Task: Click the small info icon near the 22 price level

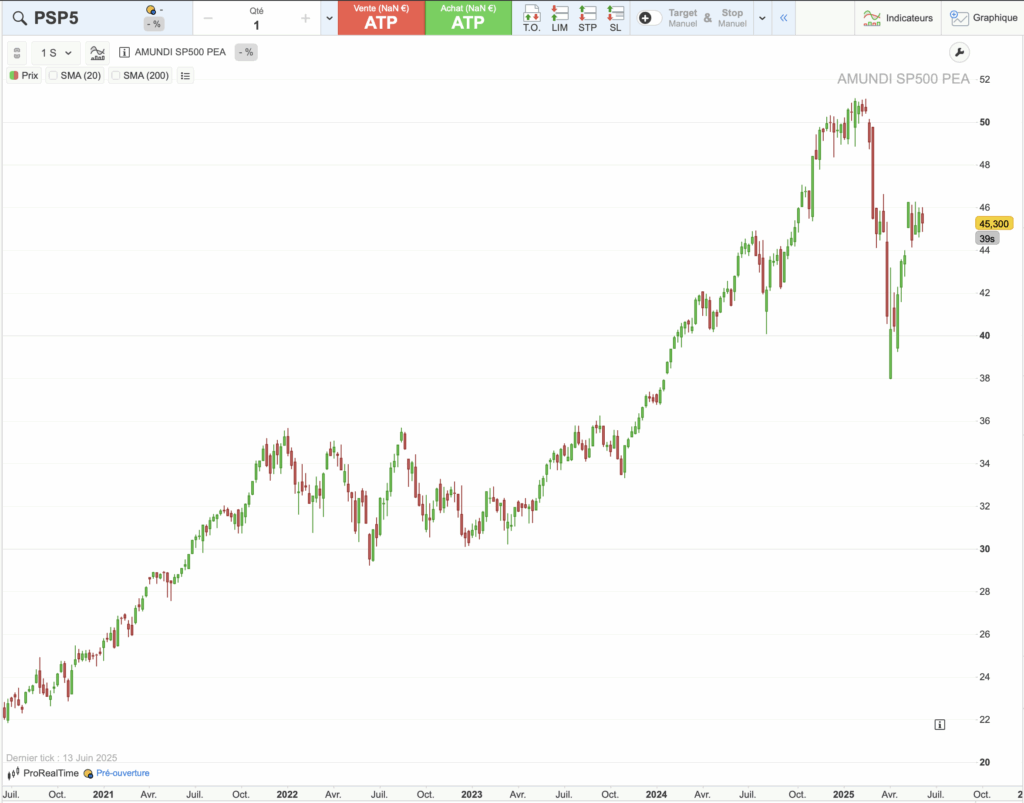Action: pyautogui.click(x=940, y=725)
